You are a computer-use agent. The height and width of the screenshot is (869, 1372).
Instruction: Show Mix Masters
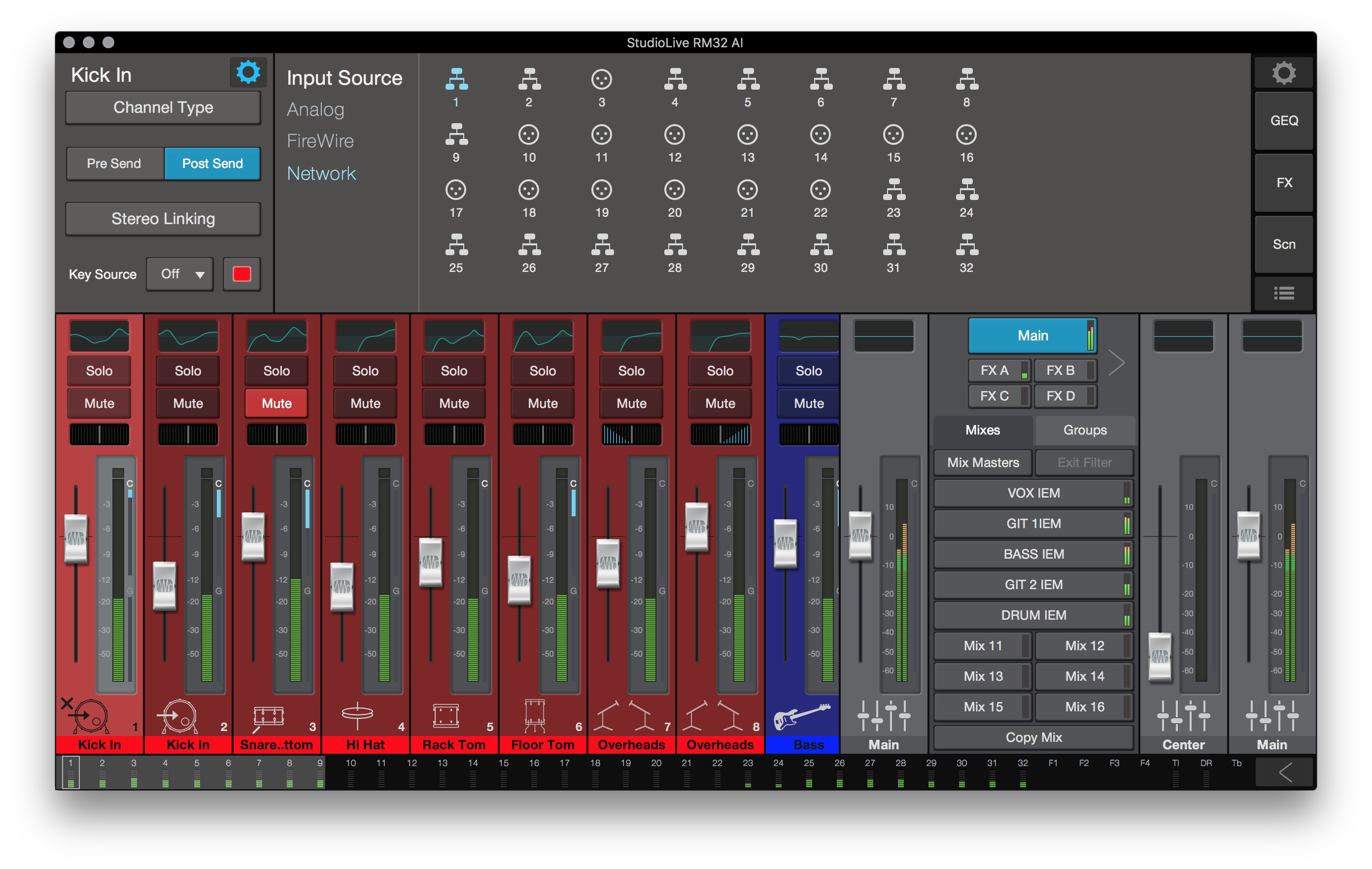983,463
